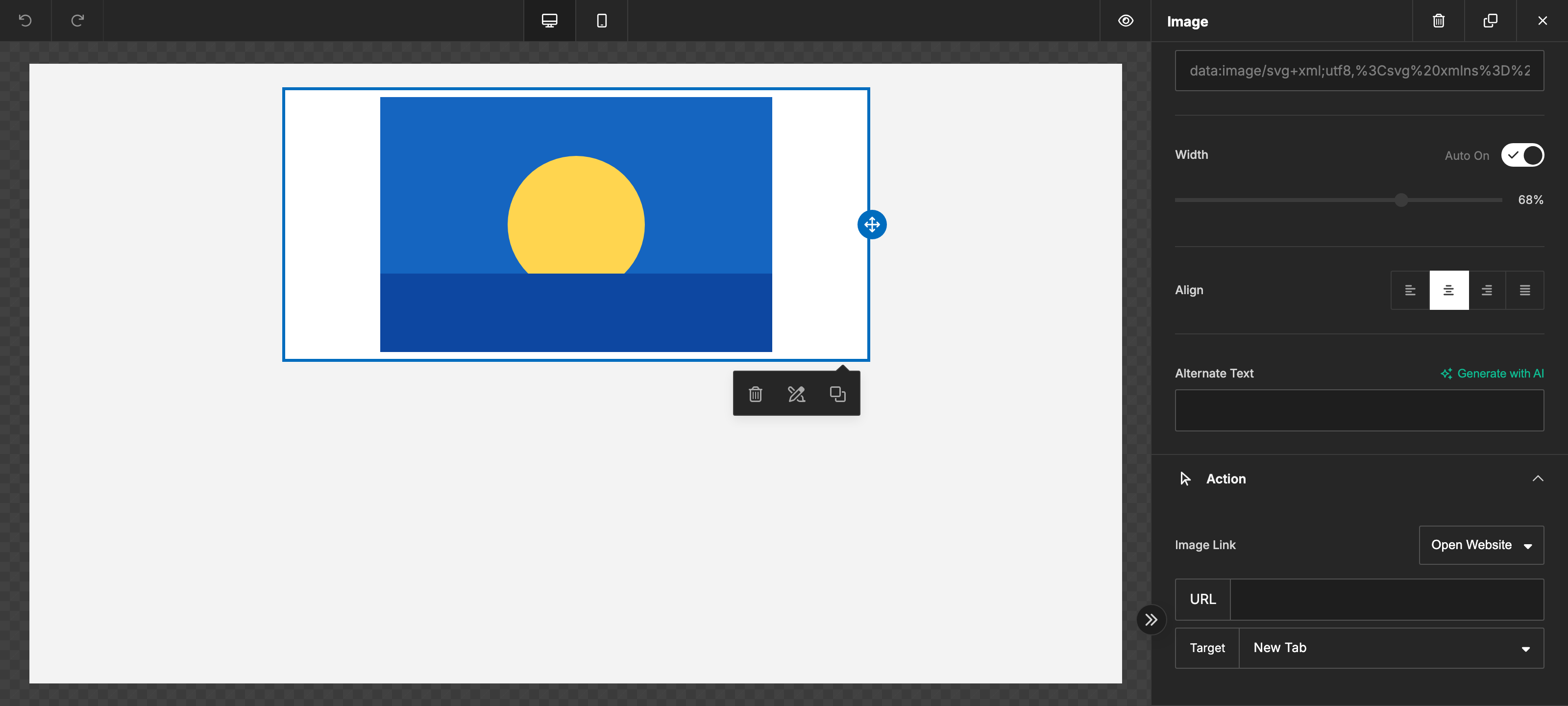Click the Action section header
Screen dimensions: 1568x706
(x=1359, y=479)
